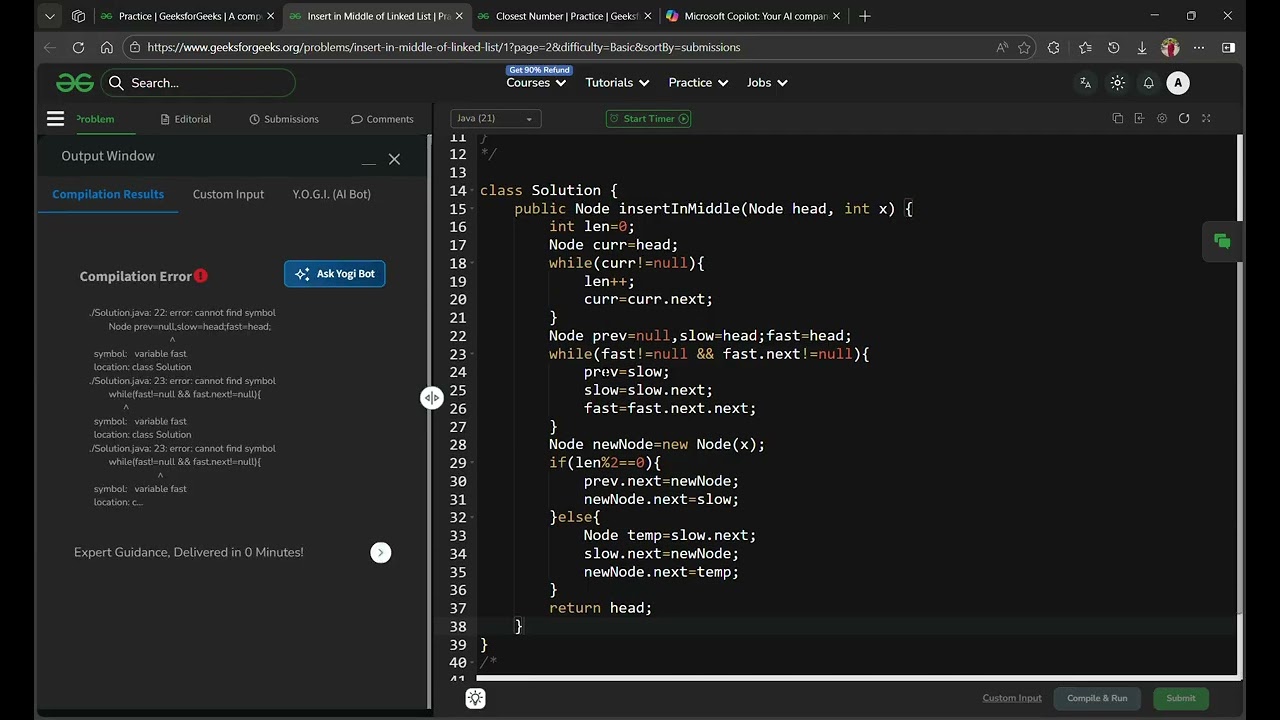
Task: Click code line 'return head;'
Action: click(600, 608)
